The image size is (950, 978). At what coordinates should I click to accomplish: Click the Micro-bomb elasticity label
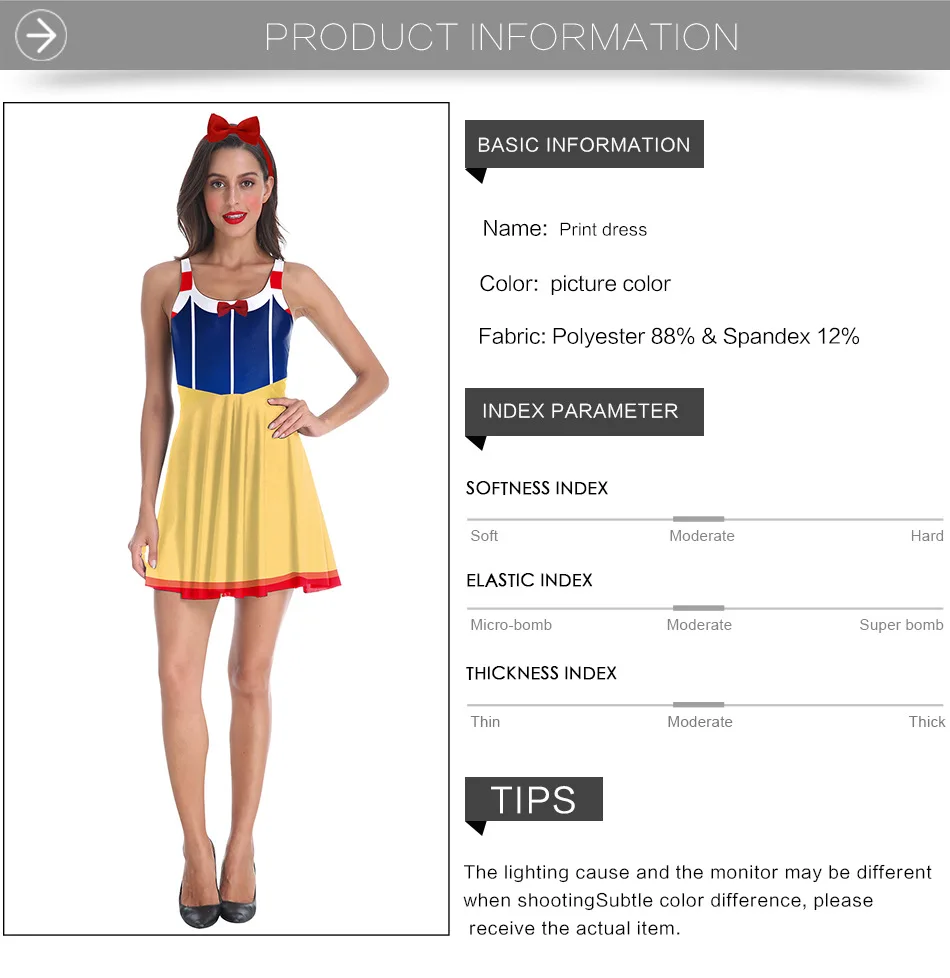(511, 625)
